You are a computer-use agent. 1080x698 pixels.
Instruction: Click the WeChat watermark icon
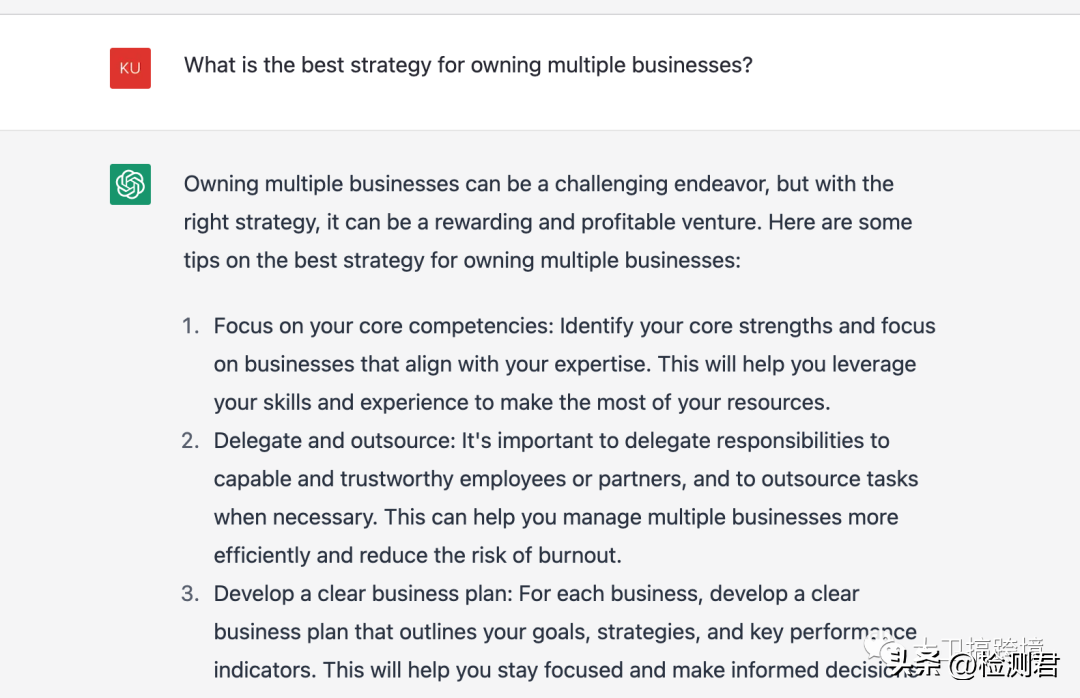pos(882,648)
